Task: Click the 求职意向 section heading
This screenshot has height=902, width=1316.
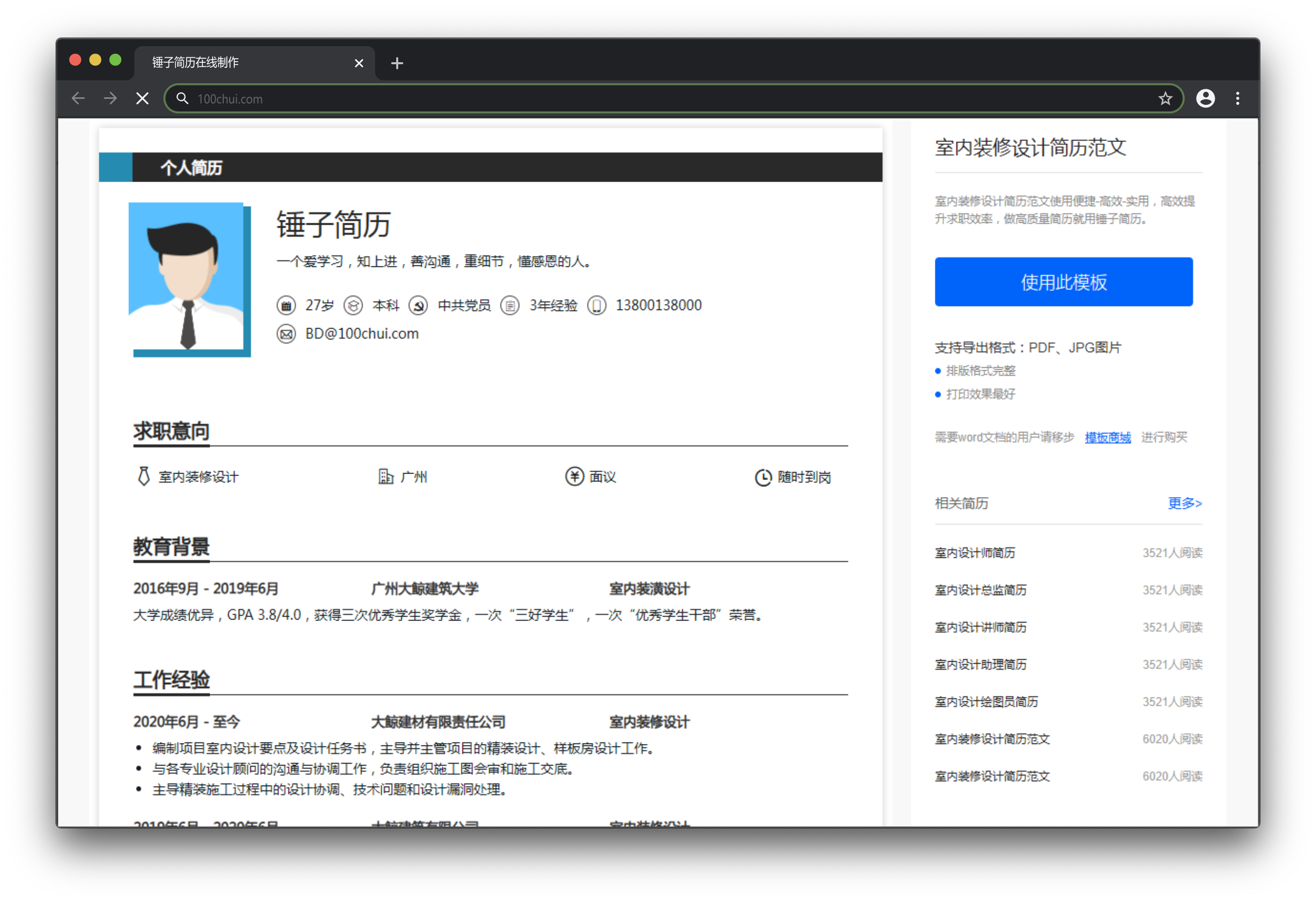Action: pyautogui.click(x=171, y=431)
